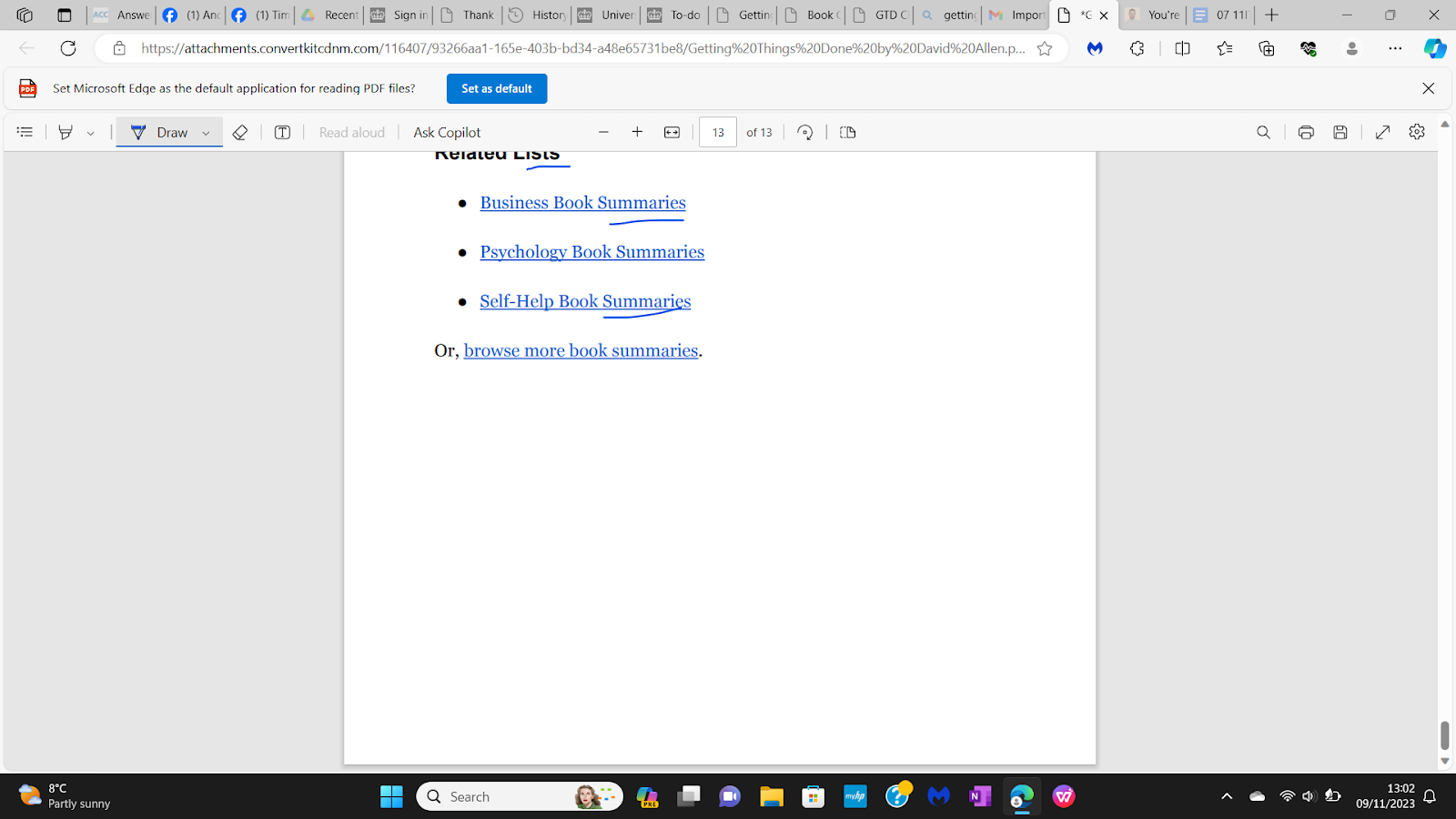This screenshot has height=819, width=1456.
Task: Open the PDF find search icon
Action: [x=1263, y=132]
